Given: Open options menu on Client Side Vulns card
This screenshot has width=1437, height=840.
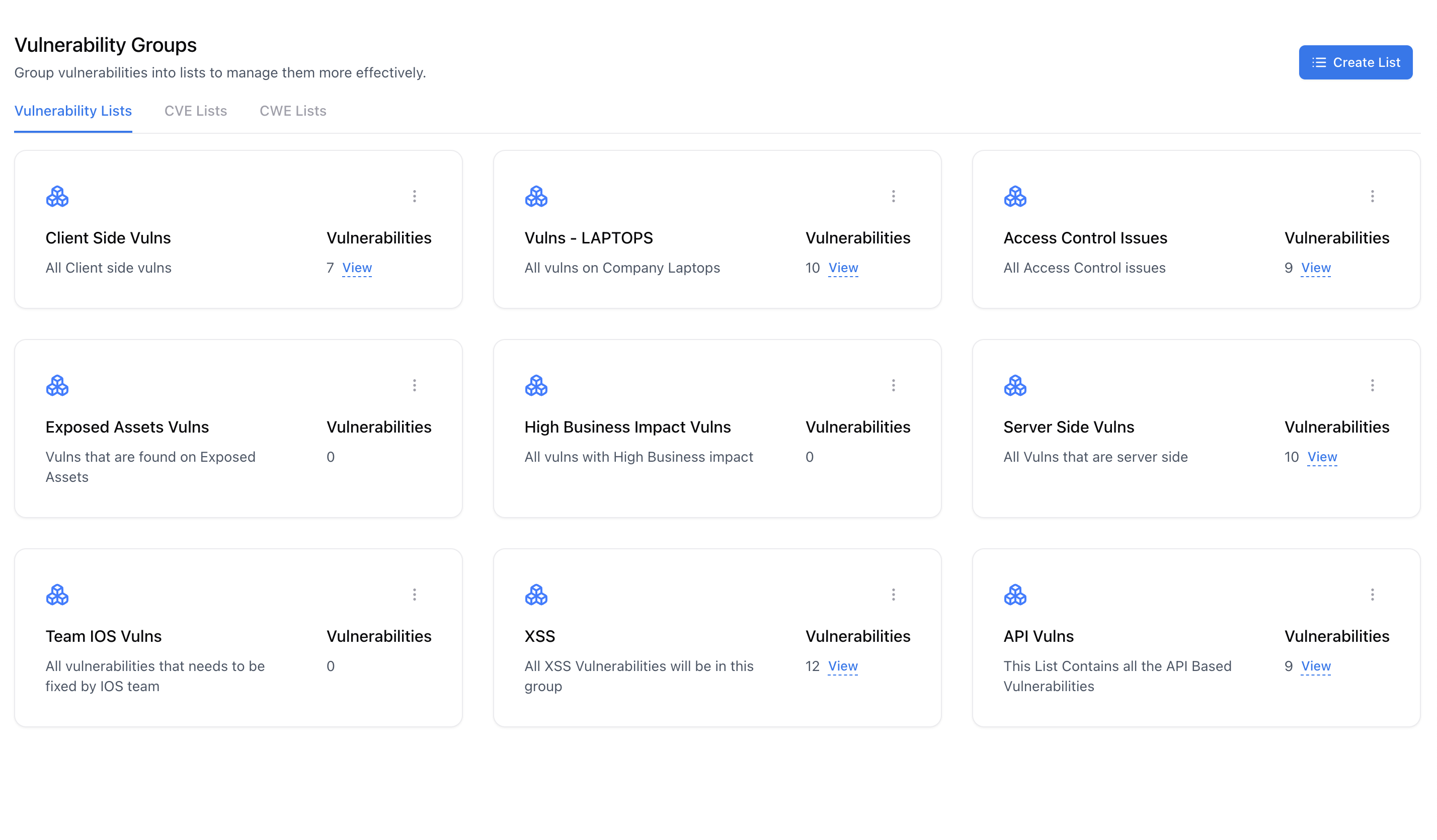Looking at the screenshot, I should [x=414, y=196].
